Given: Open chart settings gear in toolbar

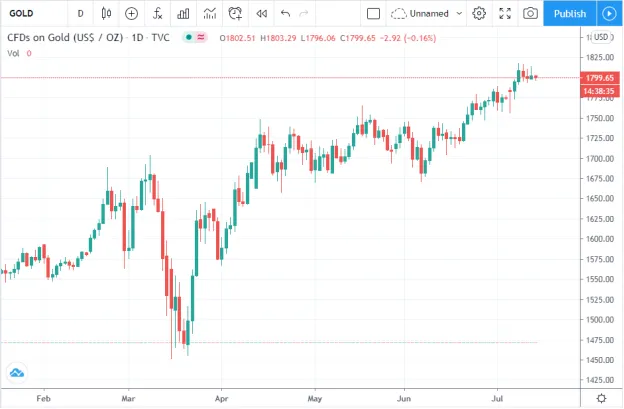Looking at the screenshot, I should pyautogui.click(x=479, y=14).
